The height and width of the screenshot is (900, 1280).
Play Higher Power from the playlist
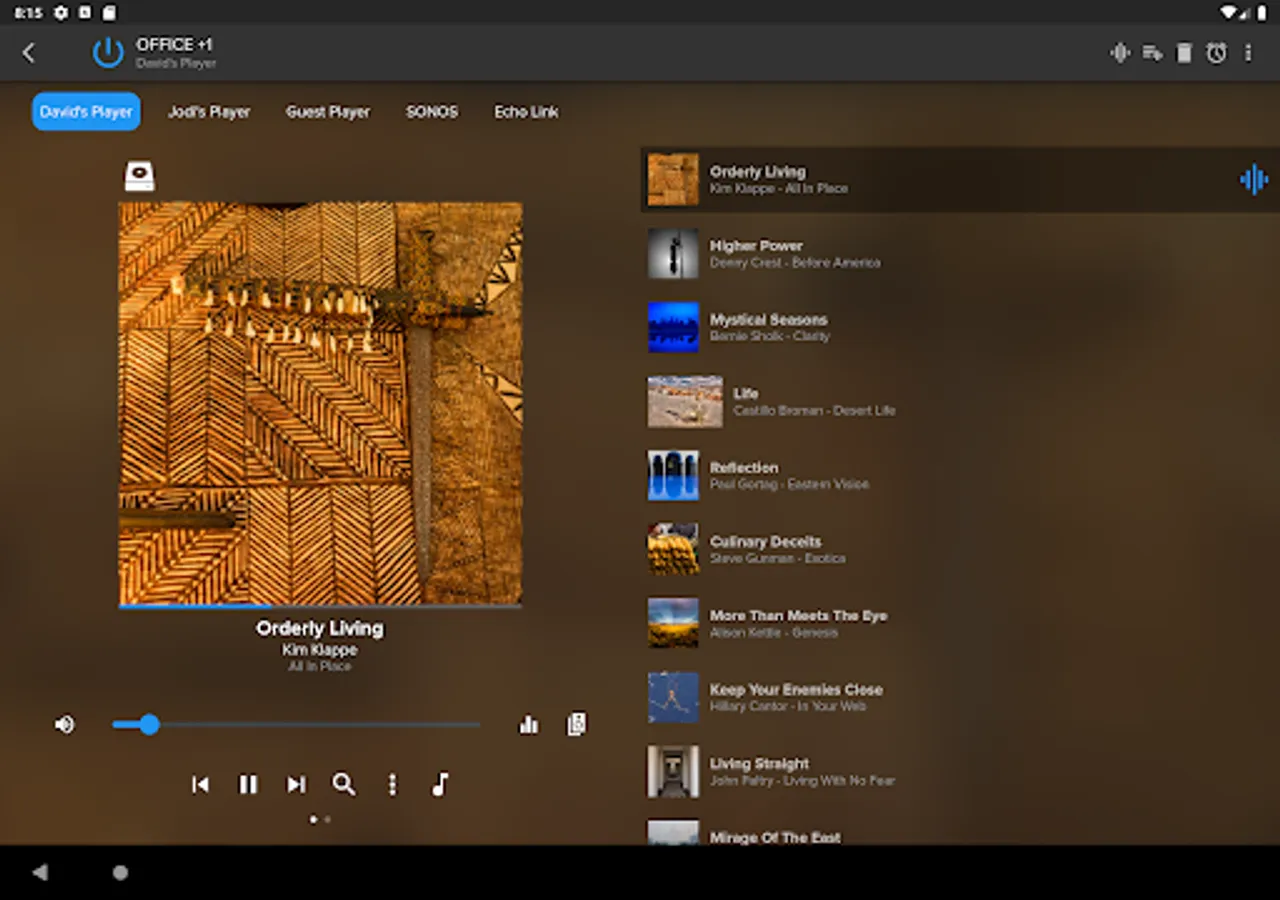coord(960,254)
